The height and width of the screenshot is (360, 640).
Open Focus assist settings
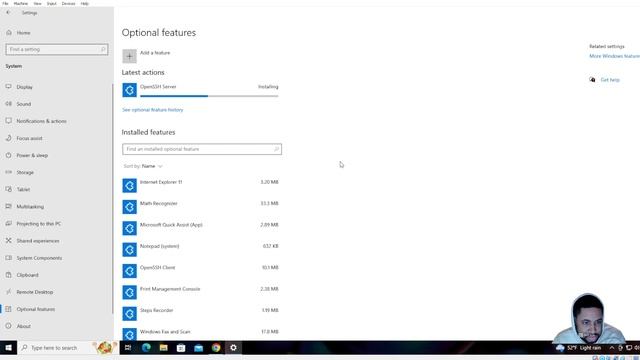click(x=29, y=138)
